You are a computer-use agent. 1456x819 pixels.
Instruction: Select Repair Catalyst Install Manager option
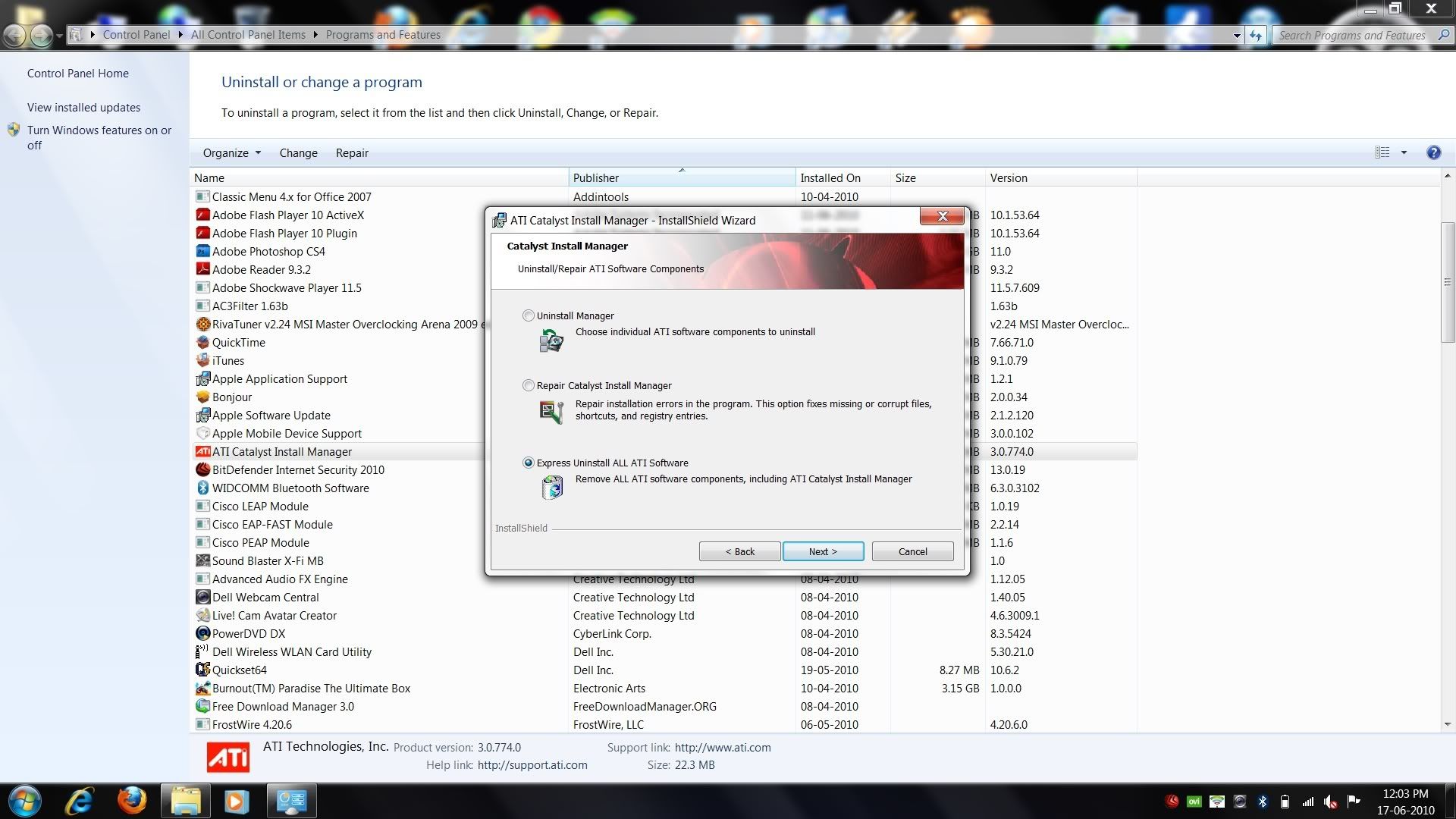click(528, 385)
